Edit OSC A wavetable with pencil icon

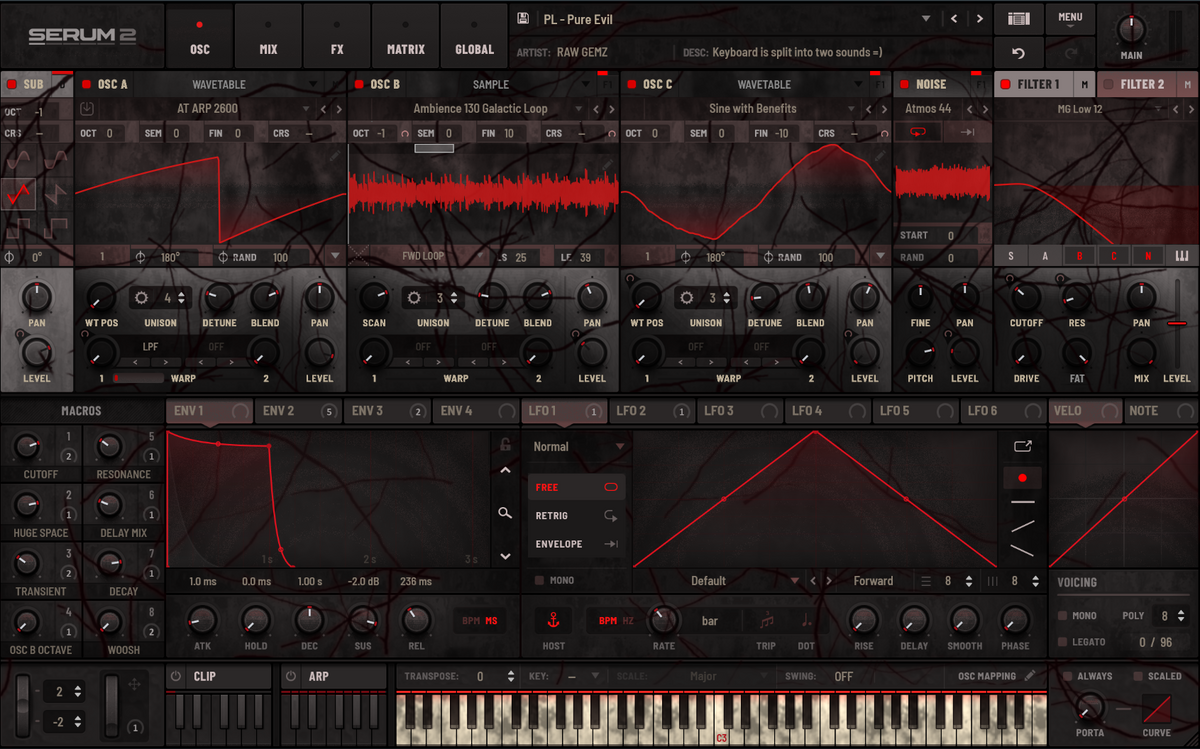pos(336,156)
